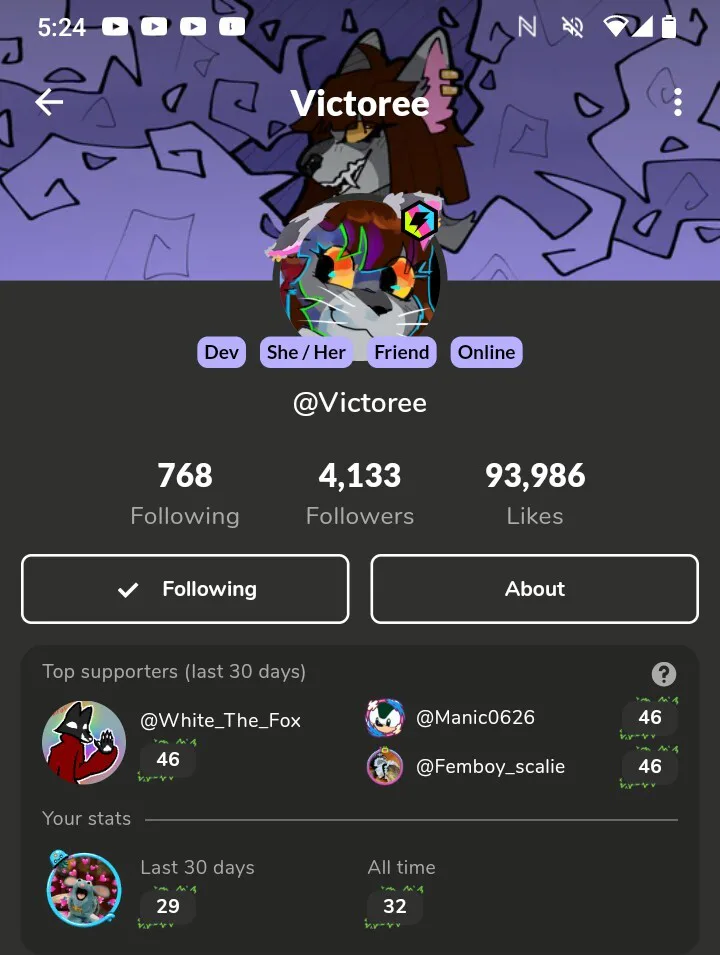Tap the lightning bolt badge on avatar

(419, 220)
